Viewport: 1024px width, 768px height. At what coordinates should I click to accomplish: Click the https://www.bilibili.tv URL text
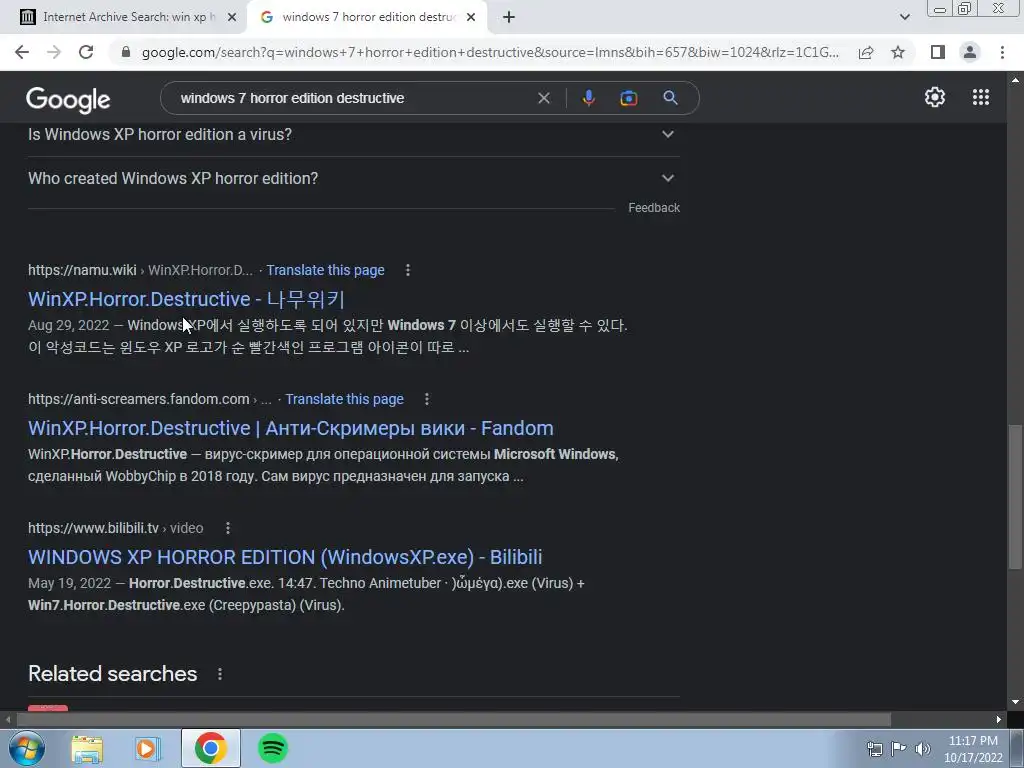tap(93, 528)
